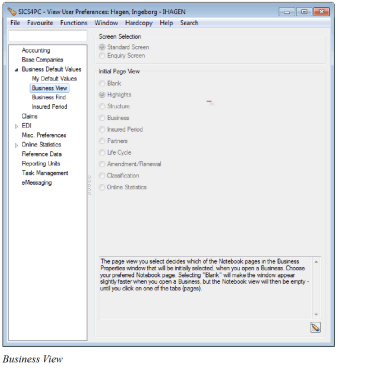The height and width of the screenshot is (372, 392).
Task: Select Accounting in preferences tree
Action: pyautogui.click(x=36, y=50)
